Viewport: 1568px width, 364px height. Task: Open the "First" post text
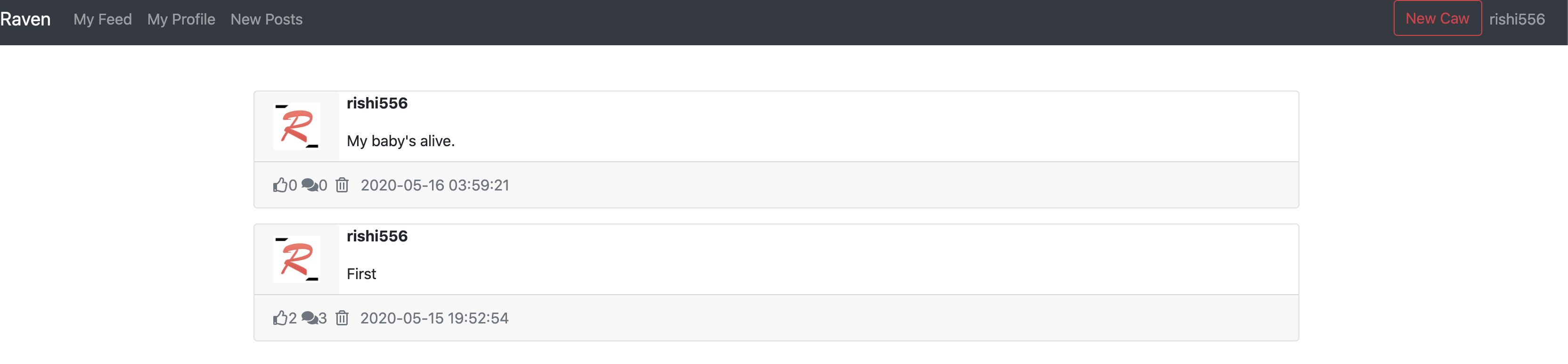tap(361, 274)
